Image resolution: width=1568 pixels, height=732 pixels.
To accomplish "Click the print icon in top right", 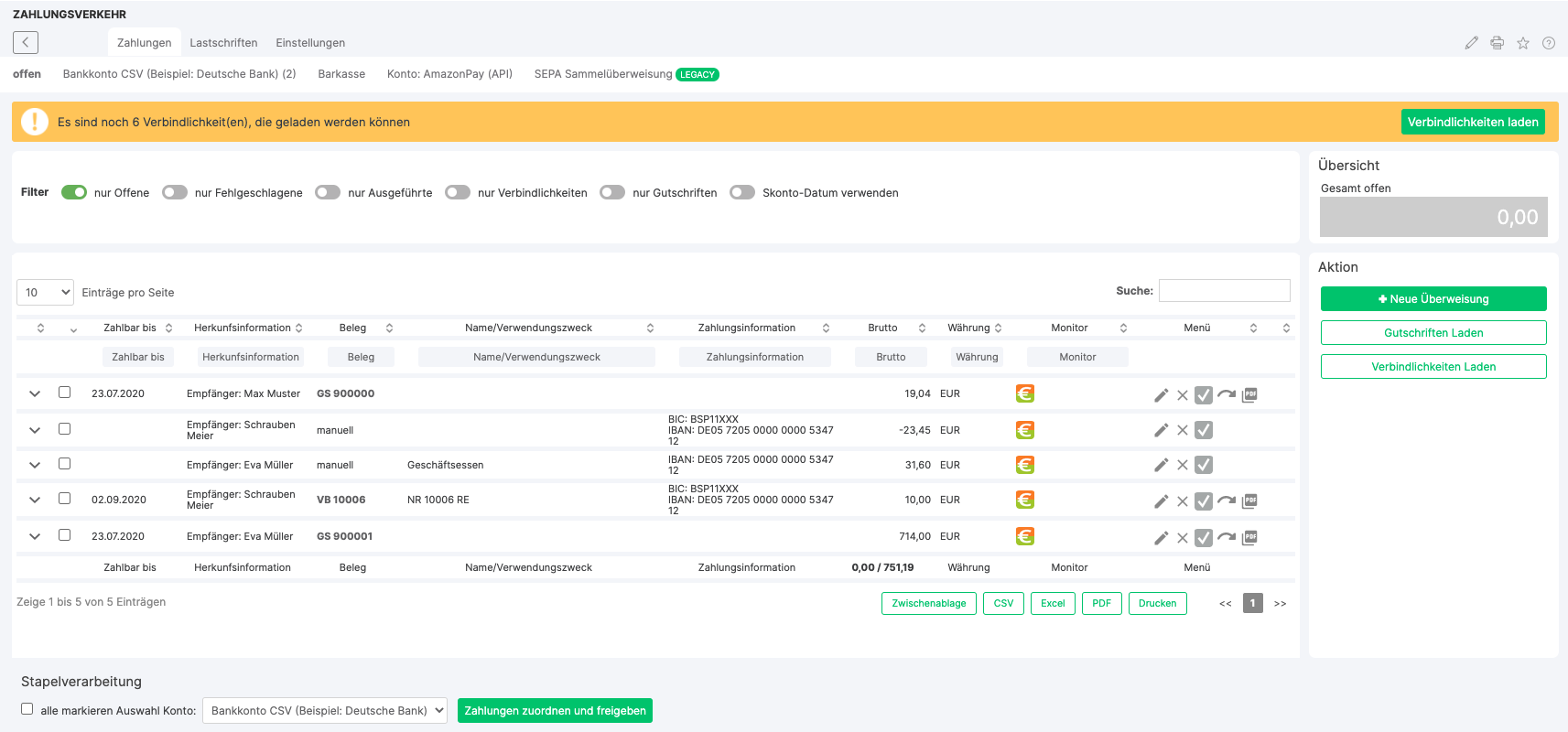I will tap(1497, 43).
